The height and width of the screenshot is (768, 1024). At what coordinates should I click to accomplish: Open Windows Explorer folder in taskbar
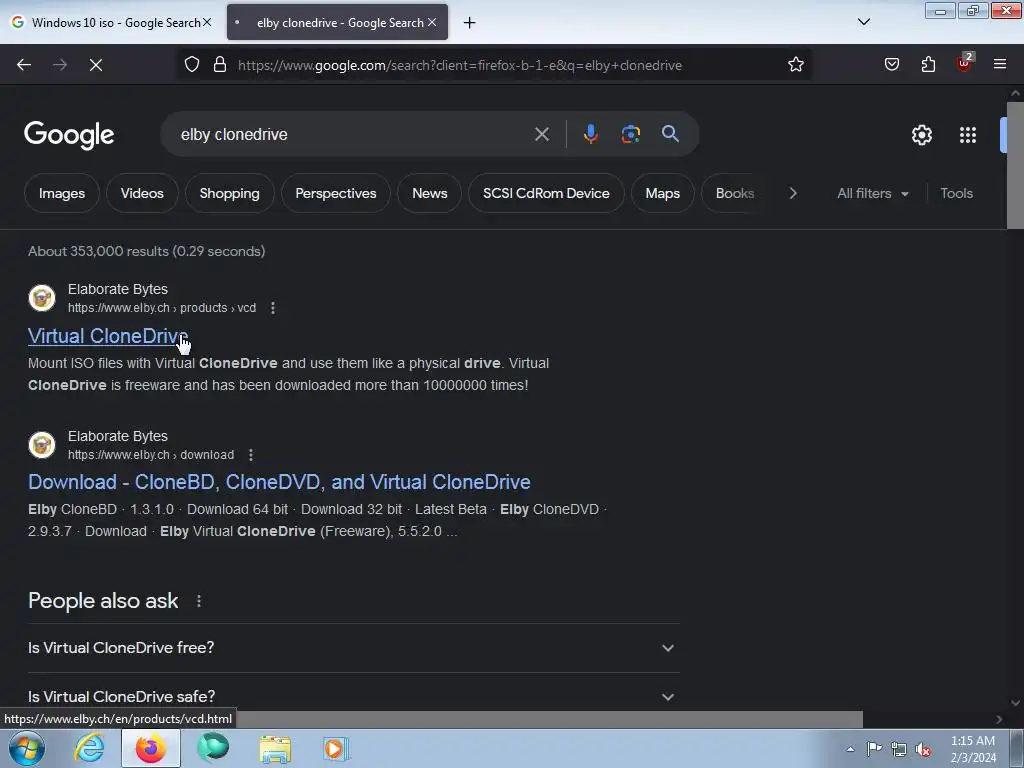point(275,749)
